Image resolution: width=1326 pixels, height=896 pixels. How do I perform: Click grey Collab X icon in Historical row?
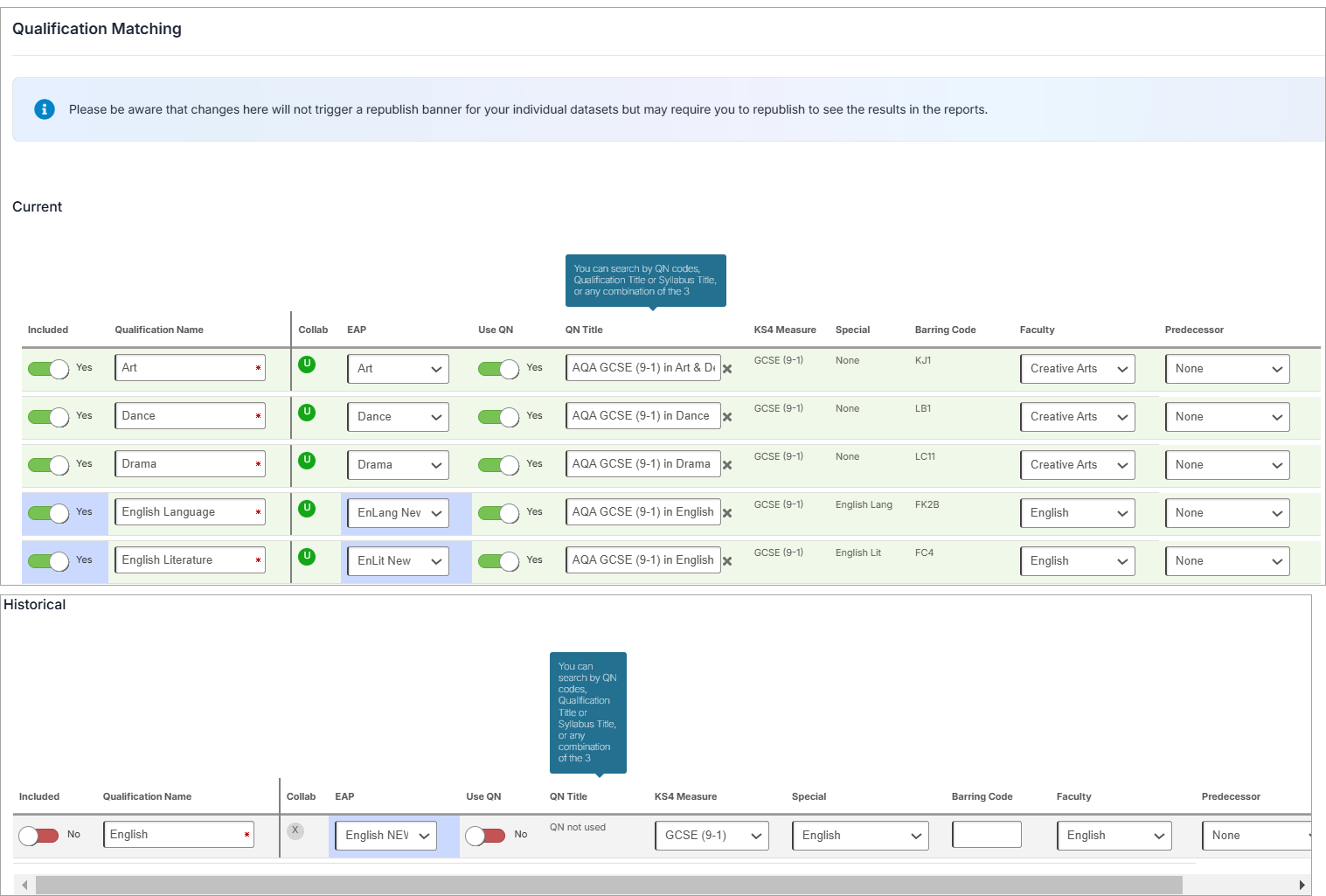pos(295,830)
